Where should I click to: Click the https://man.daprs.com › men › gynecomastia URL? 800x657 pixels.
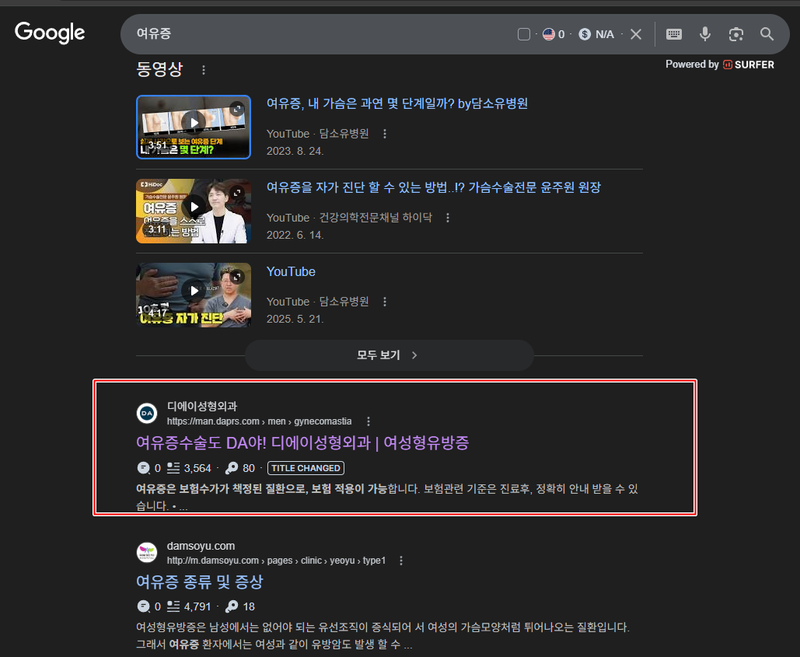click(259, 421)
